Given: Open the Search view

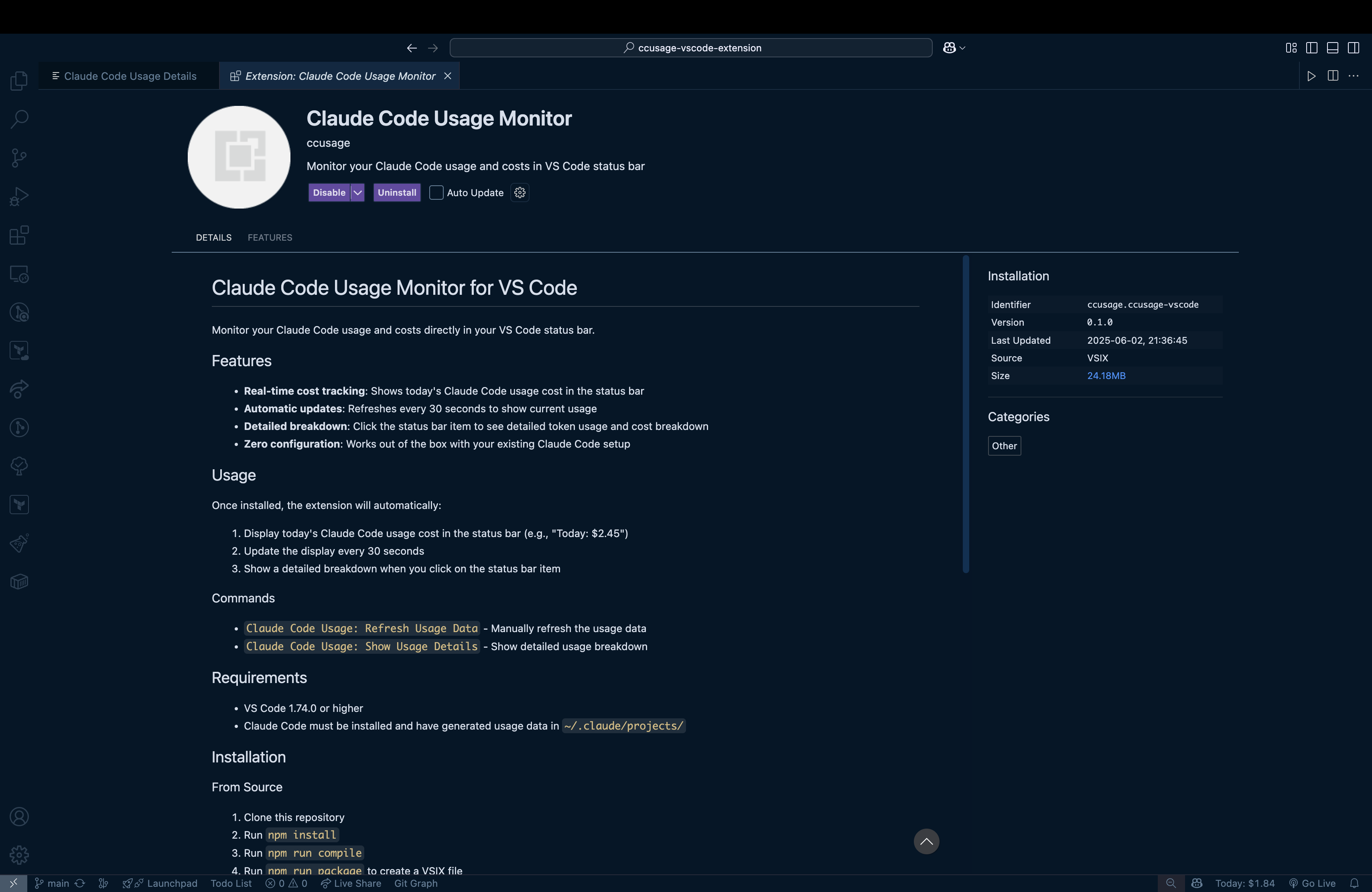Looking at the screenshot, I should [19, 119].
